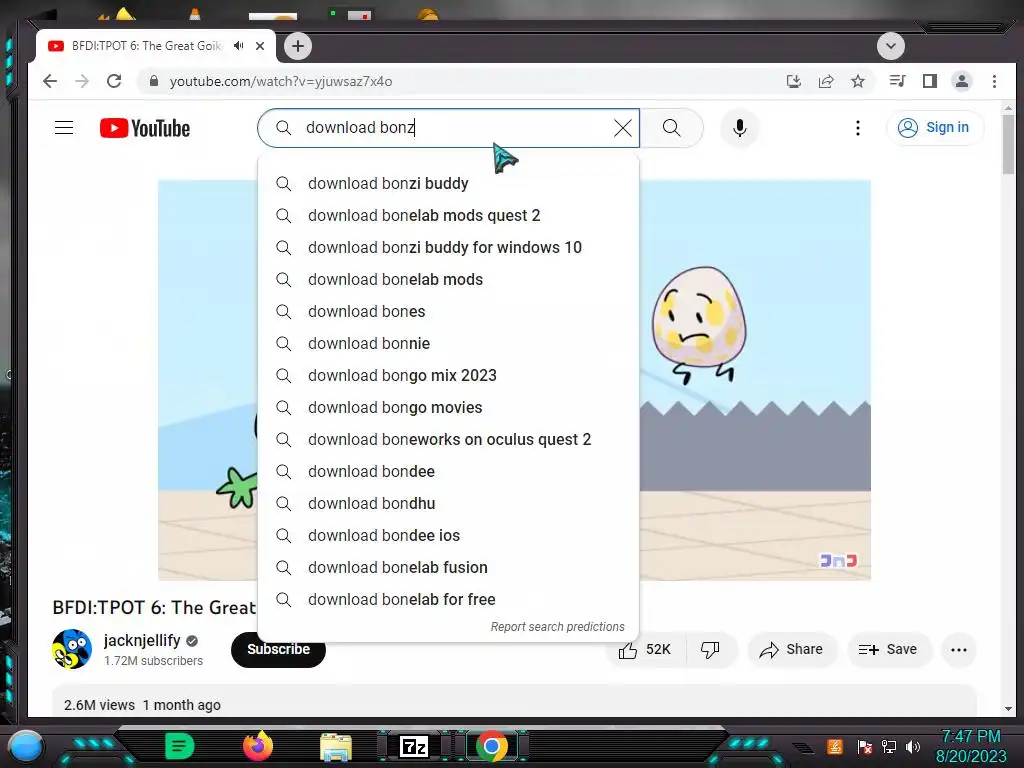Select 'download bongo mix 2023' suggestion
This screenshot has width=1024, height=768.
(x=448, y=376)
